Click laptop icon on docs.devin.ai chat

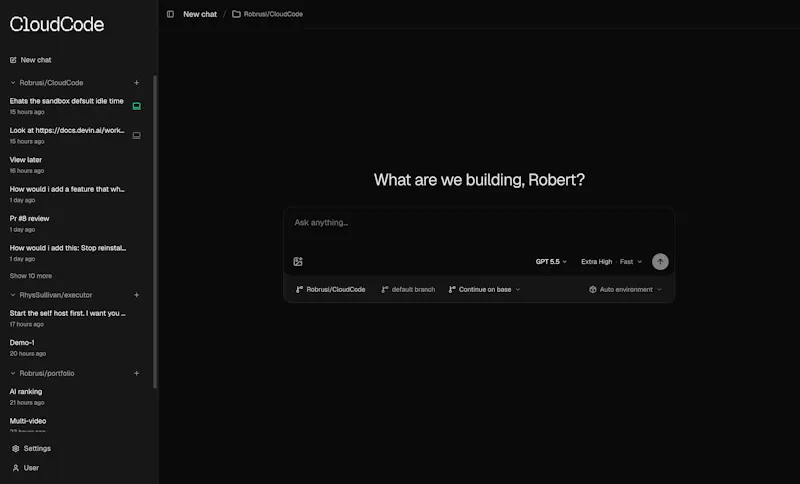point(137,136)
